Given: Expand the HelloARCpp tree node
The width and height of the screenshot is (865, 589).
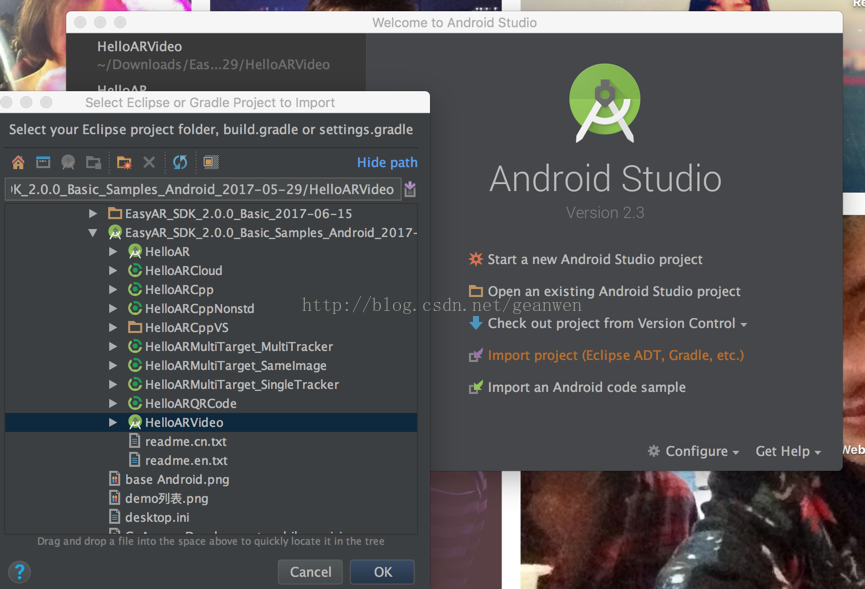Looking at the screenshot, I should [x=113, y=290].
